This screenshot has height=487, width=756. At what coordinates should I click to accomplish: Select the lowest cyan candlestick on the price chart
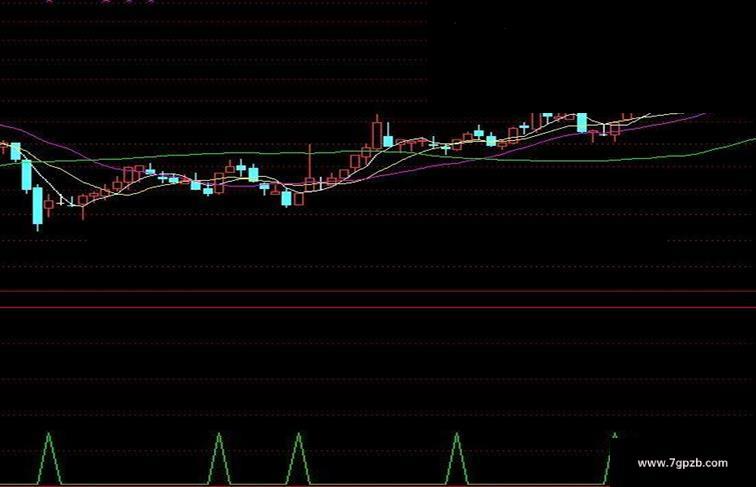tap(38, 206)
